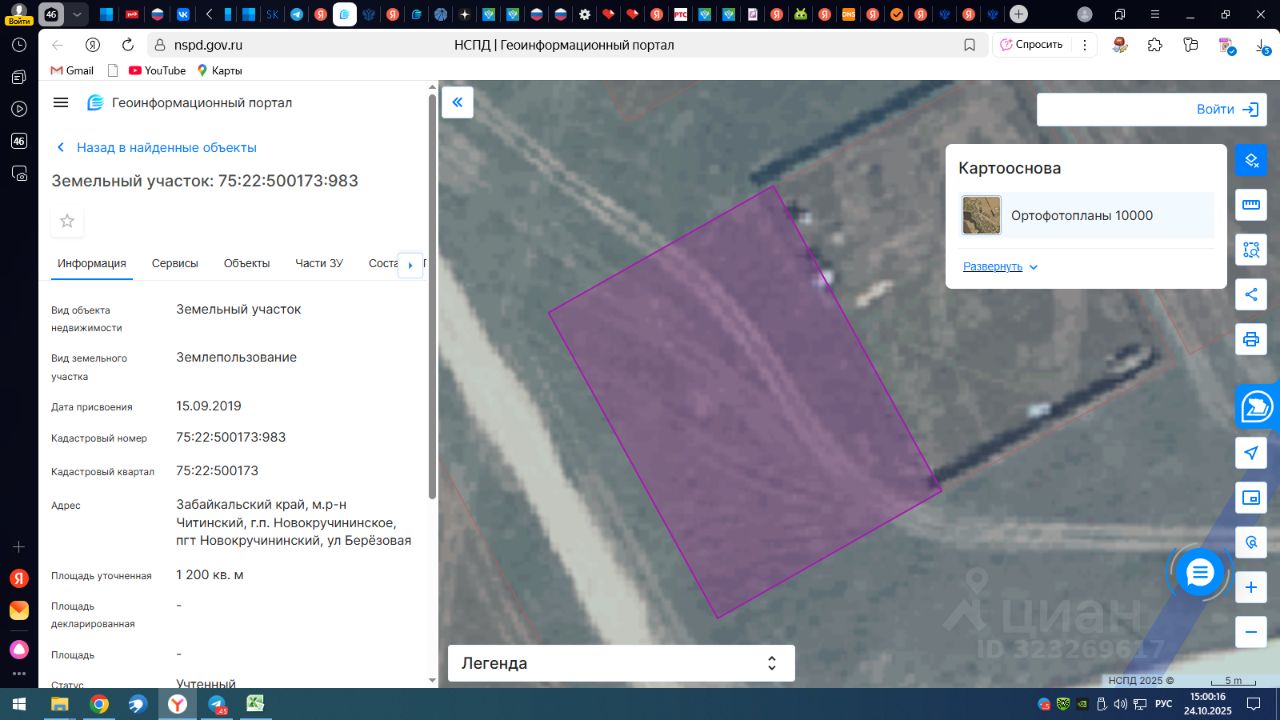Open the chat support bubble
The width and height of the screenshot is (1280, 720).
[1200, 573]
